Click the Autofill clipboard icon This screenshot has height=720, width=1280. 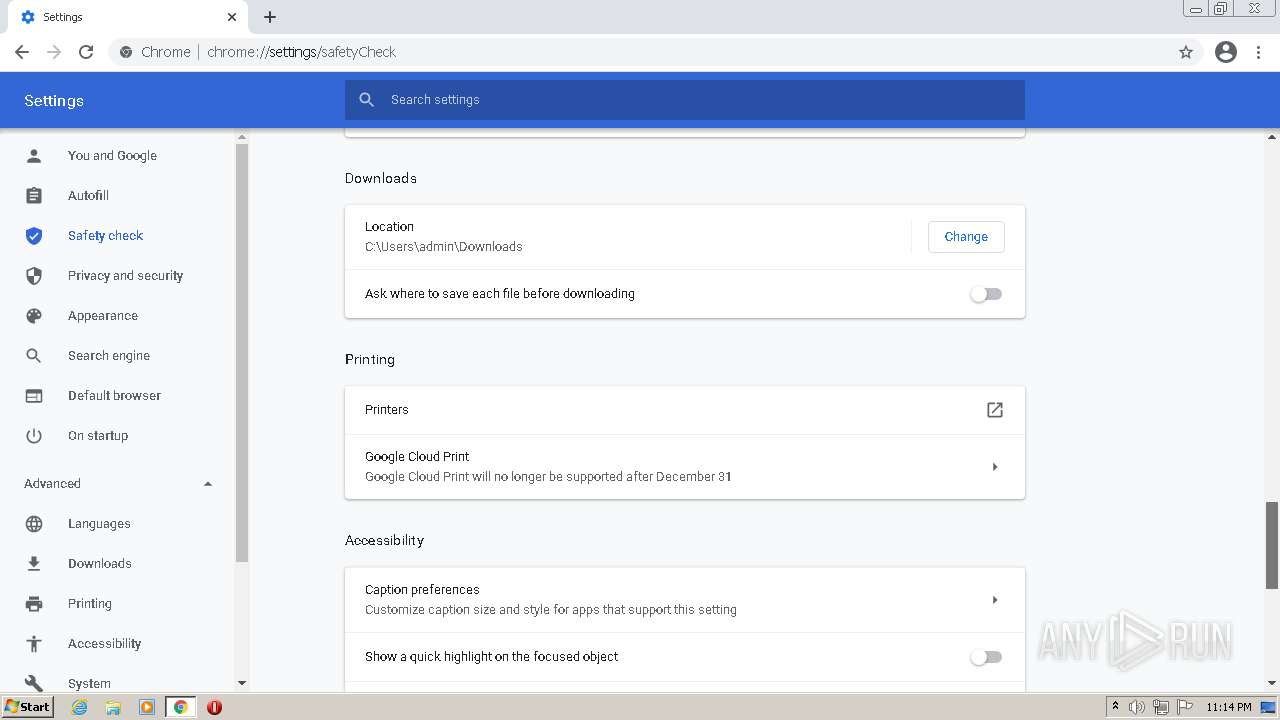point(34,196)
